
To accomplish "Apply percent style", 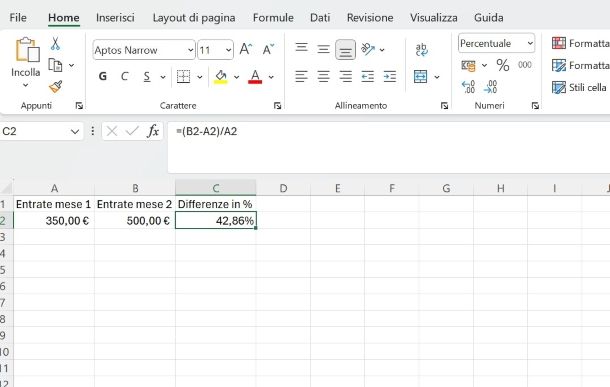I will click(503, 65).
